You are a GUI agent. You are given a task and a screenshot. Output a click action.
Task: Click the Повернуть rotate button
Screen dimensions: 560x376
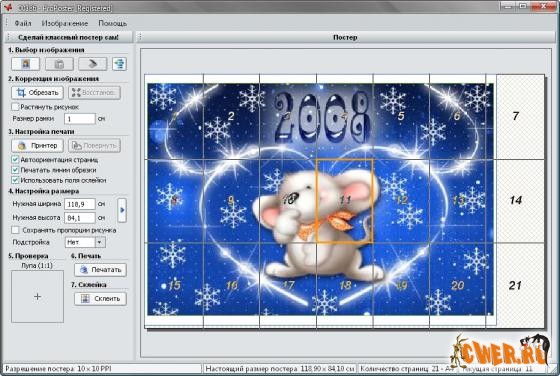point(94,145)
